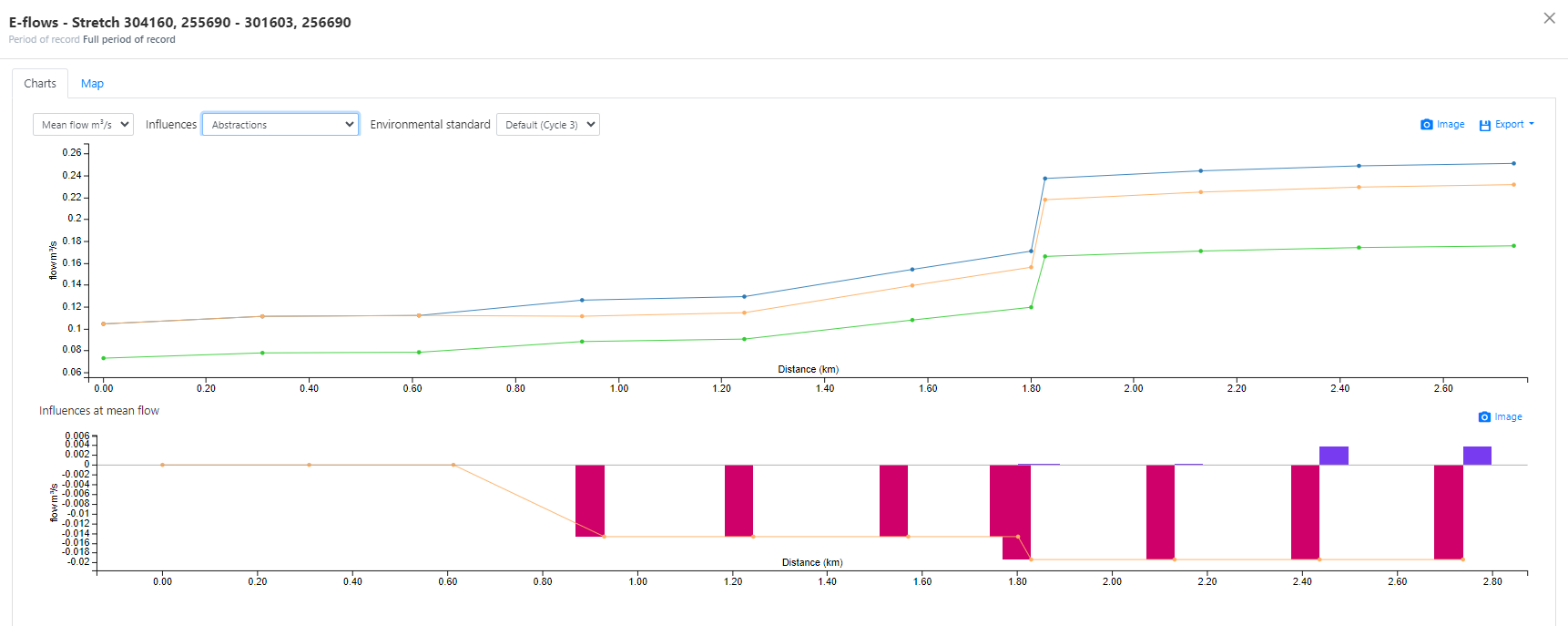
Task: Open the Export caret menu arrow
Action: click(1532, 124)
